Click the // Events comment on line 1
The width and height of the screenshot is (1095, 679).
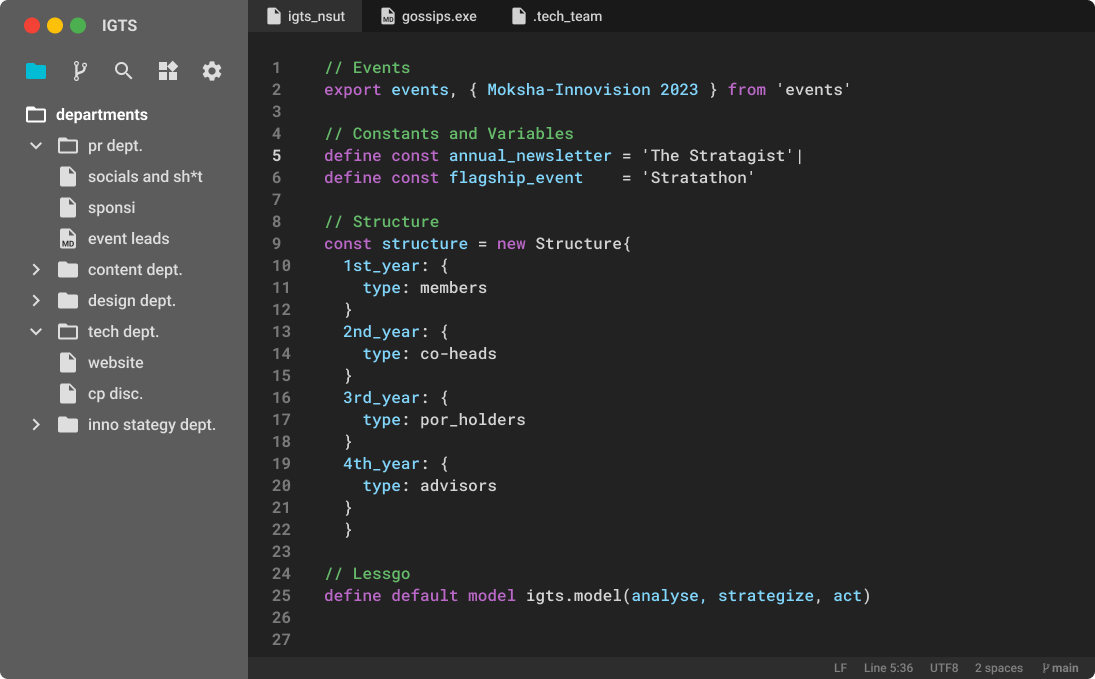[x=367, y=68]
